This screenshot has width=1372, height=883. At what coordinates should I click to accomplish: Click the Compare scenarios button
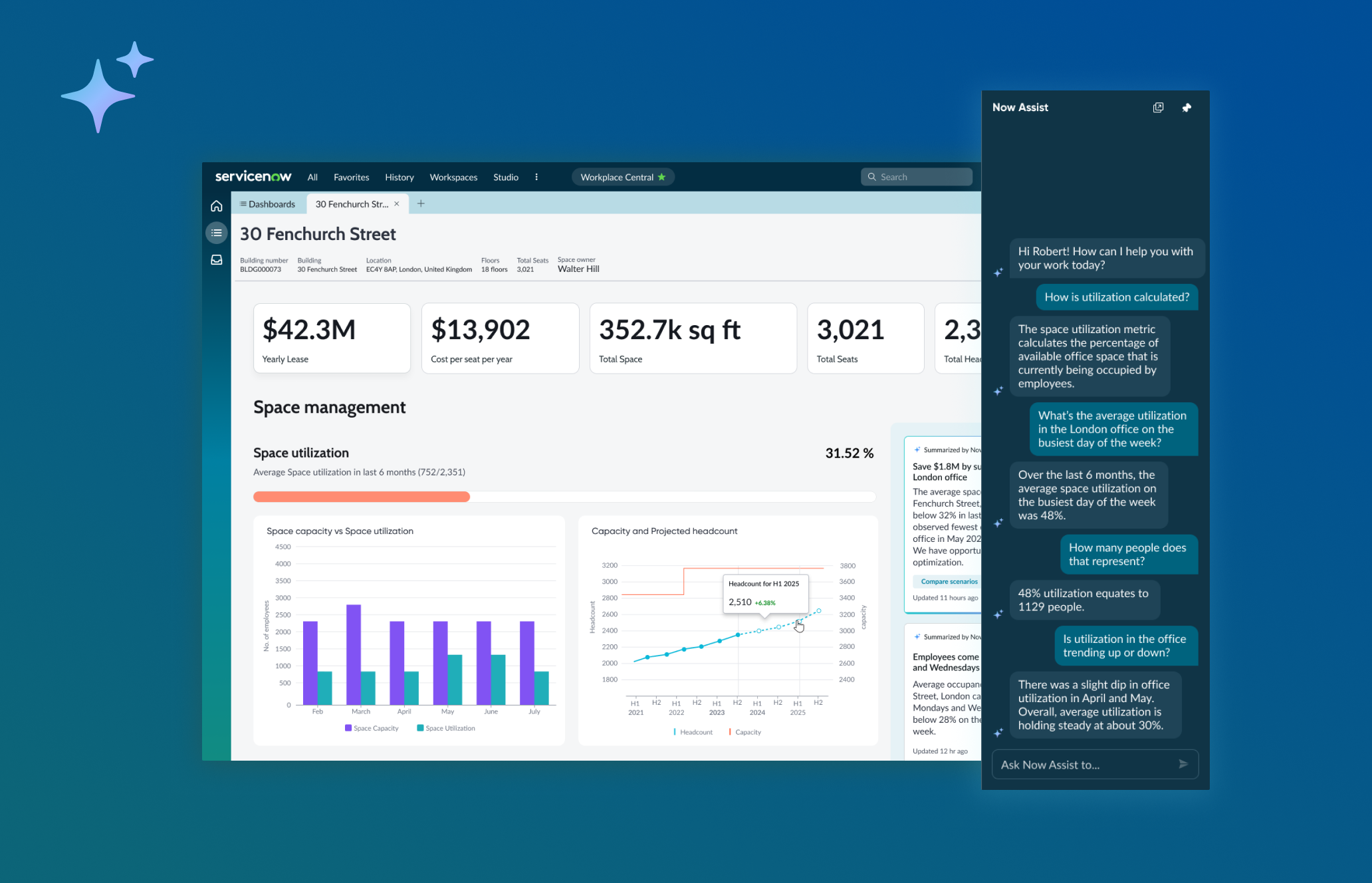click(949, 581)
